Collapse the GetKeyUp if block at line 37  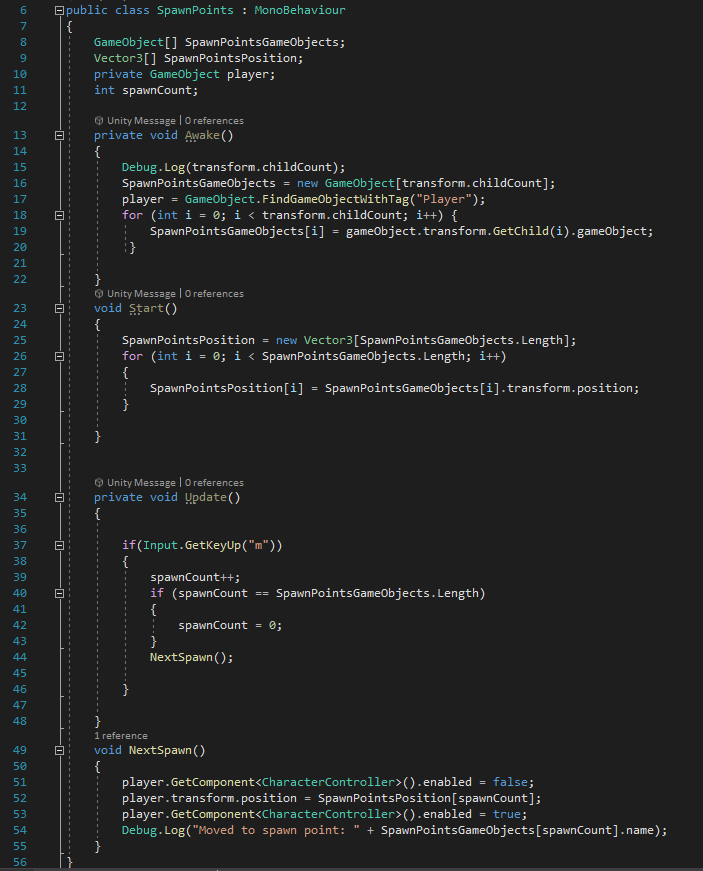point(59,545)
